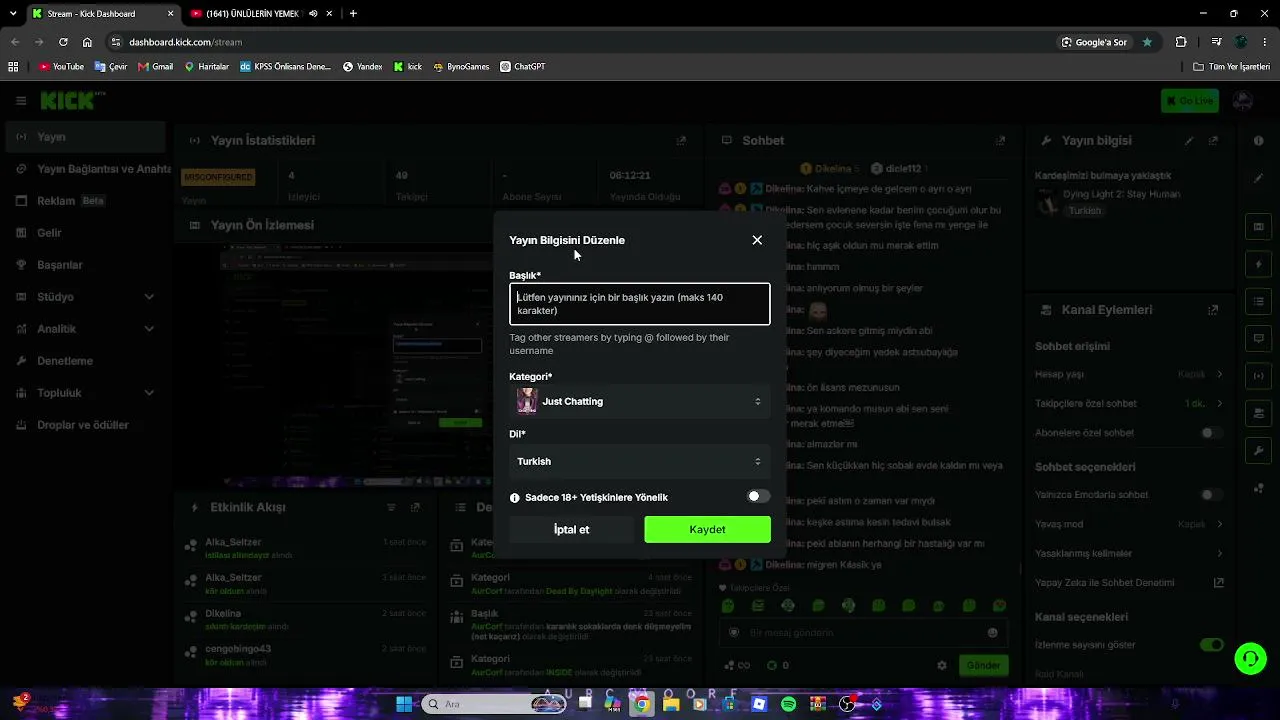Open the Kategori dropdown showing Just Chatting

[640, 401]
